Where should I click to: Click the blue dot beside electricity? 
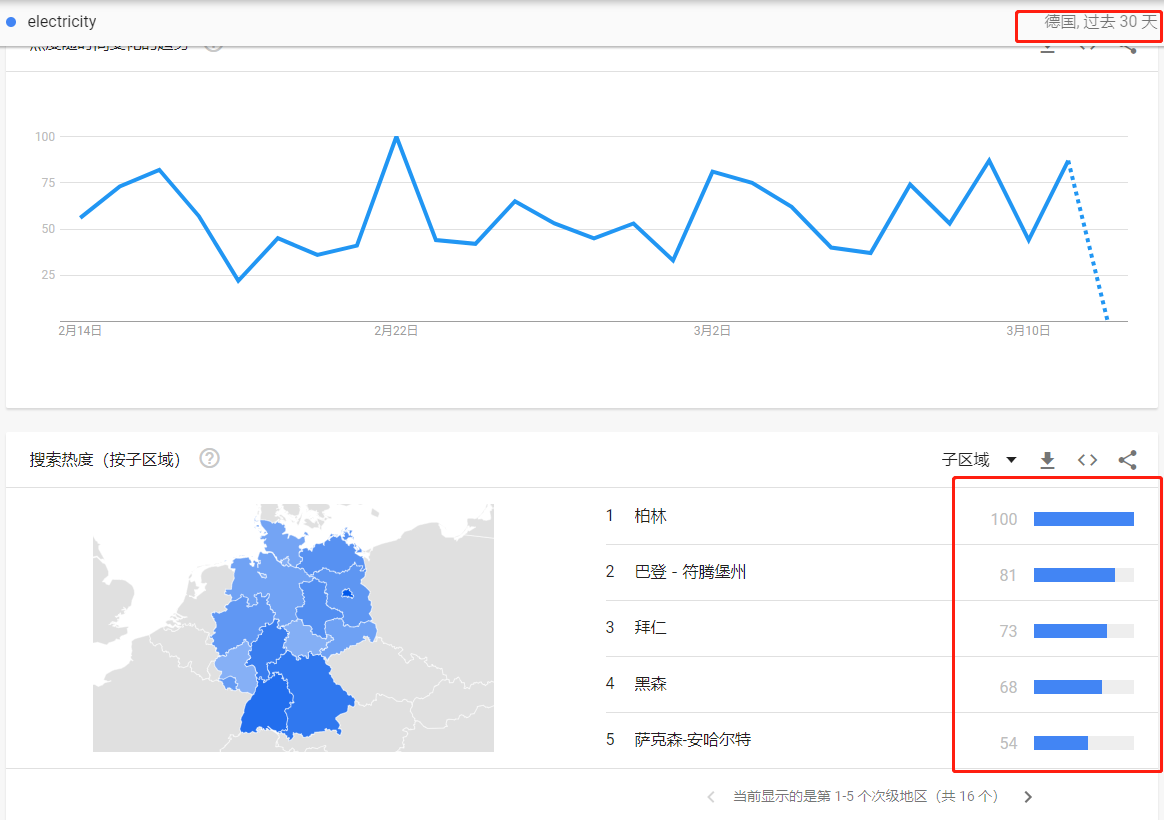pyautogui.click(x=11, y=22)
